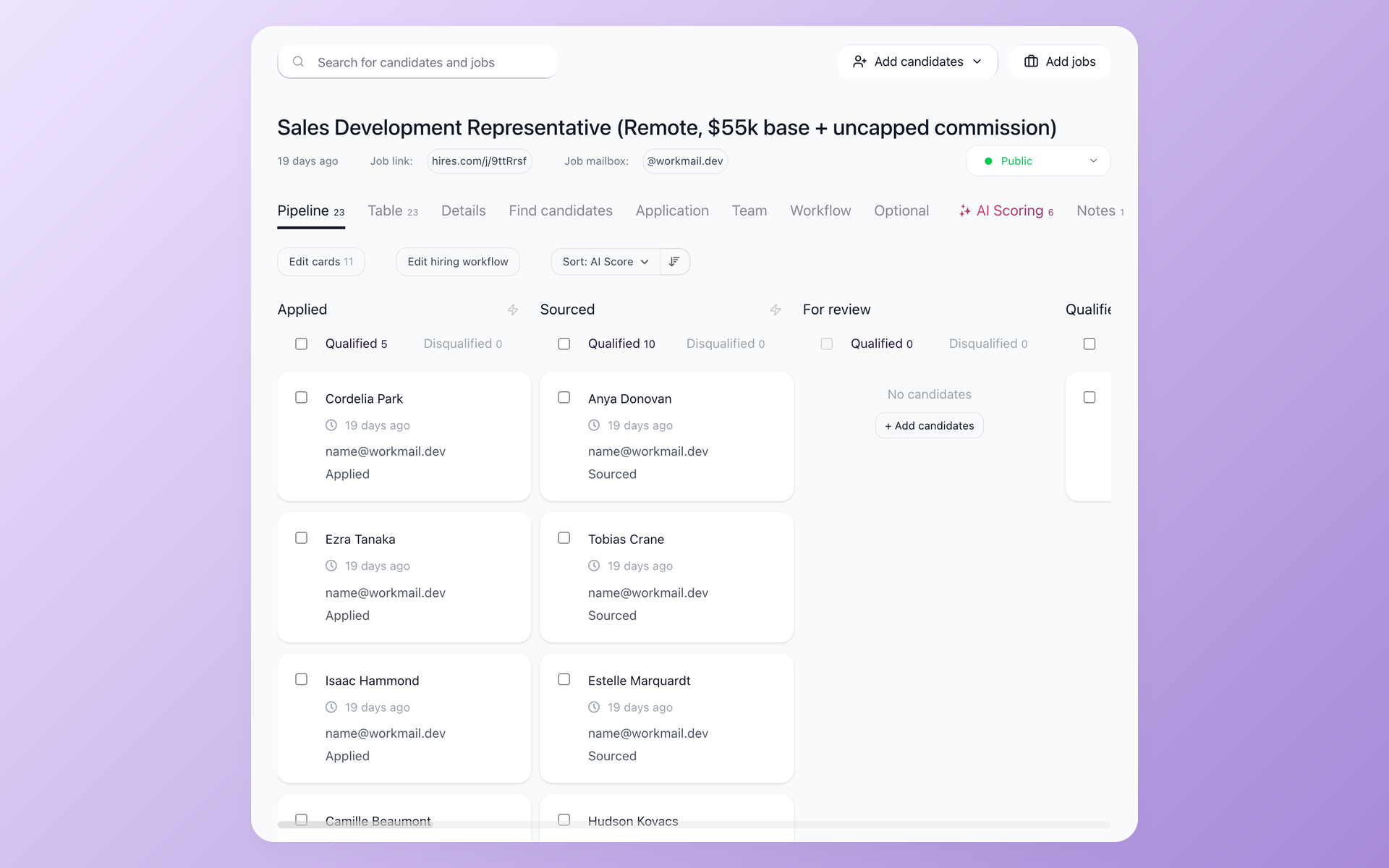Viewport: 1389px width, 868px height.
Task: Toggle sort direction icon next to Sort
Action: tap(674, 262)
